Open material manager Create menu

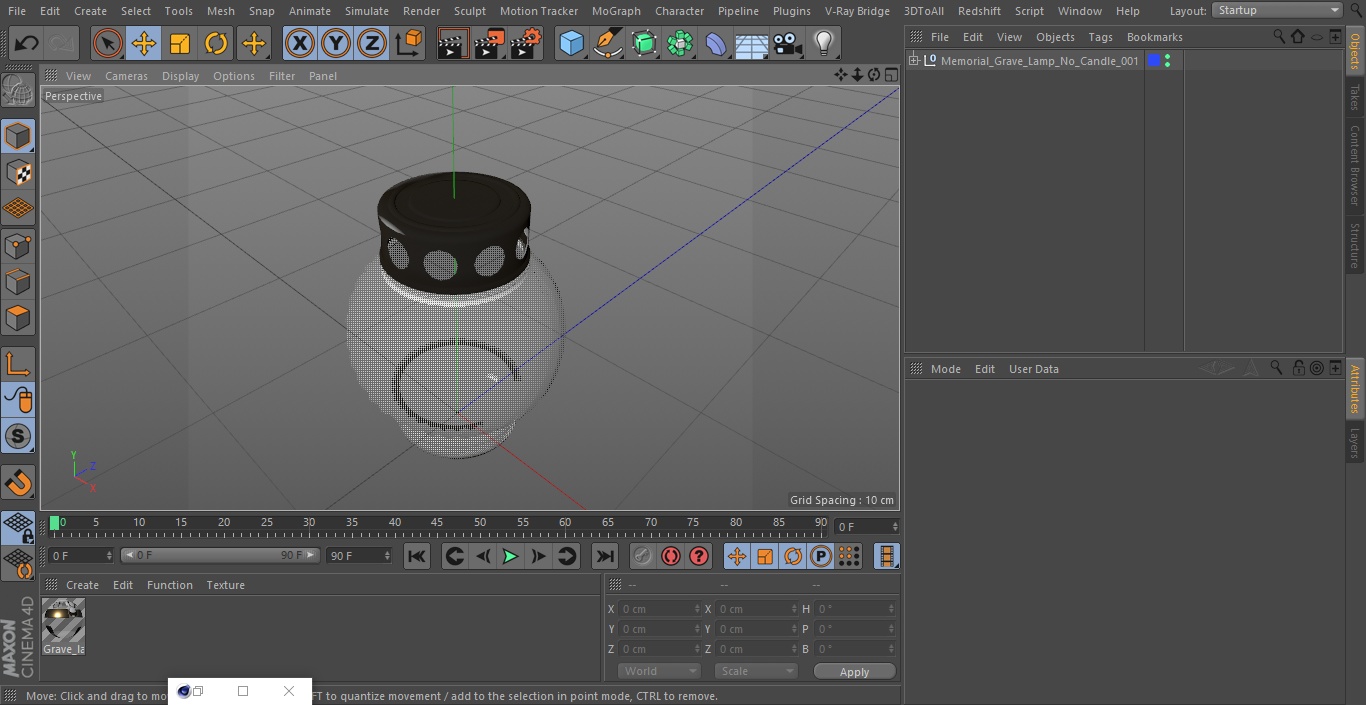point(82,585)
